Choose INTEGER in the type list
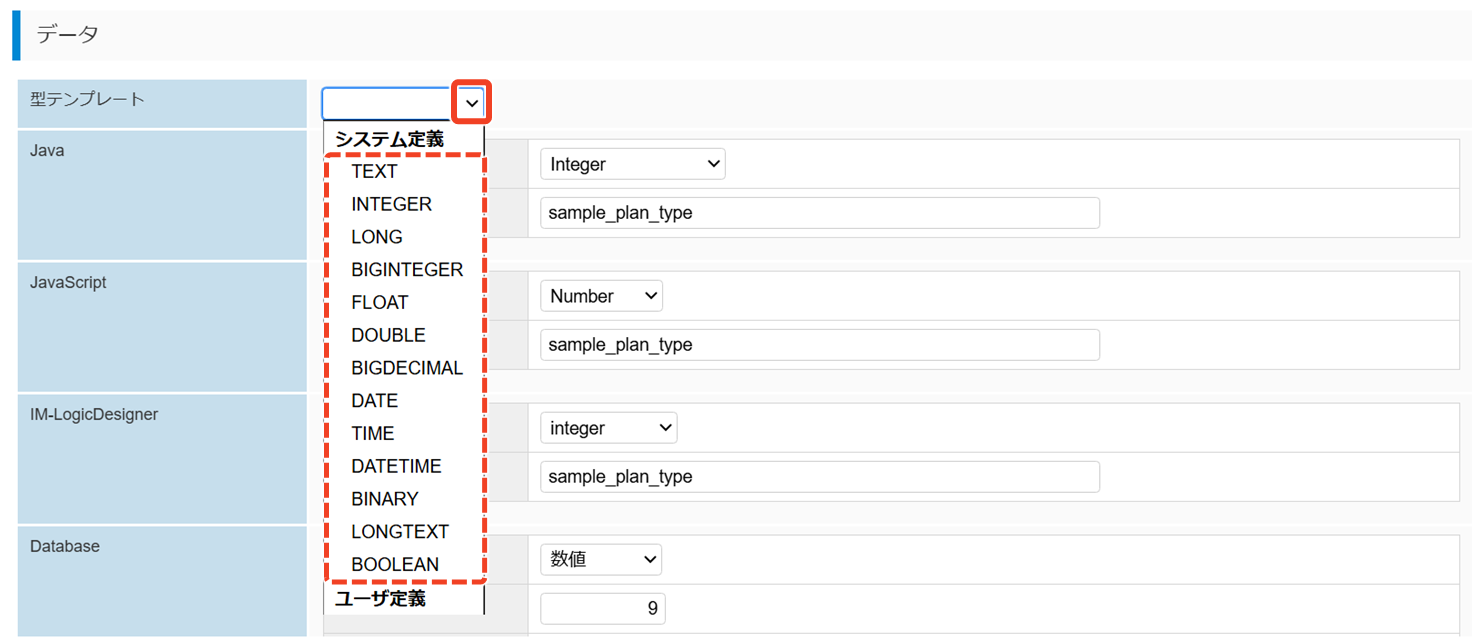1484x644 pixels. [391, 204]
